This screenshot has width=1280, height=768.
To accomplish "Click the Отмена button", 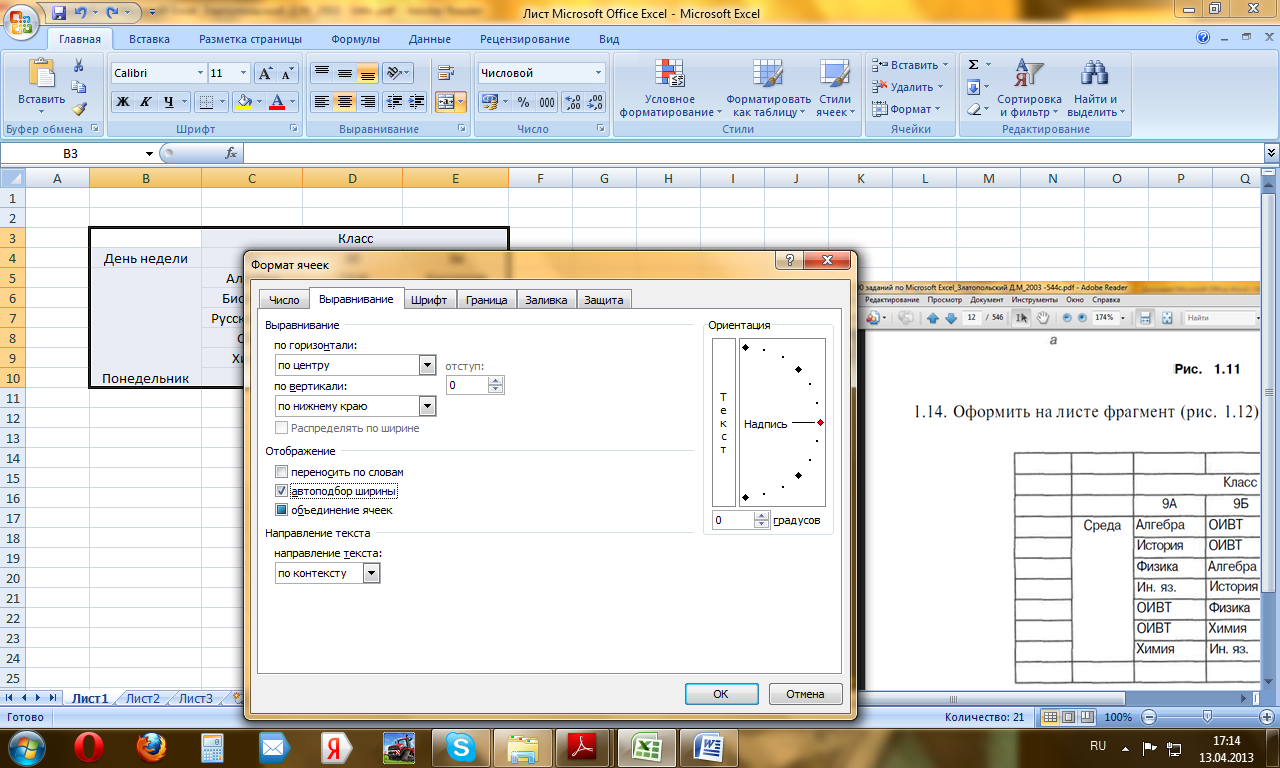I will click(x=805, y=693).
